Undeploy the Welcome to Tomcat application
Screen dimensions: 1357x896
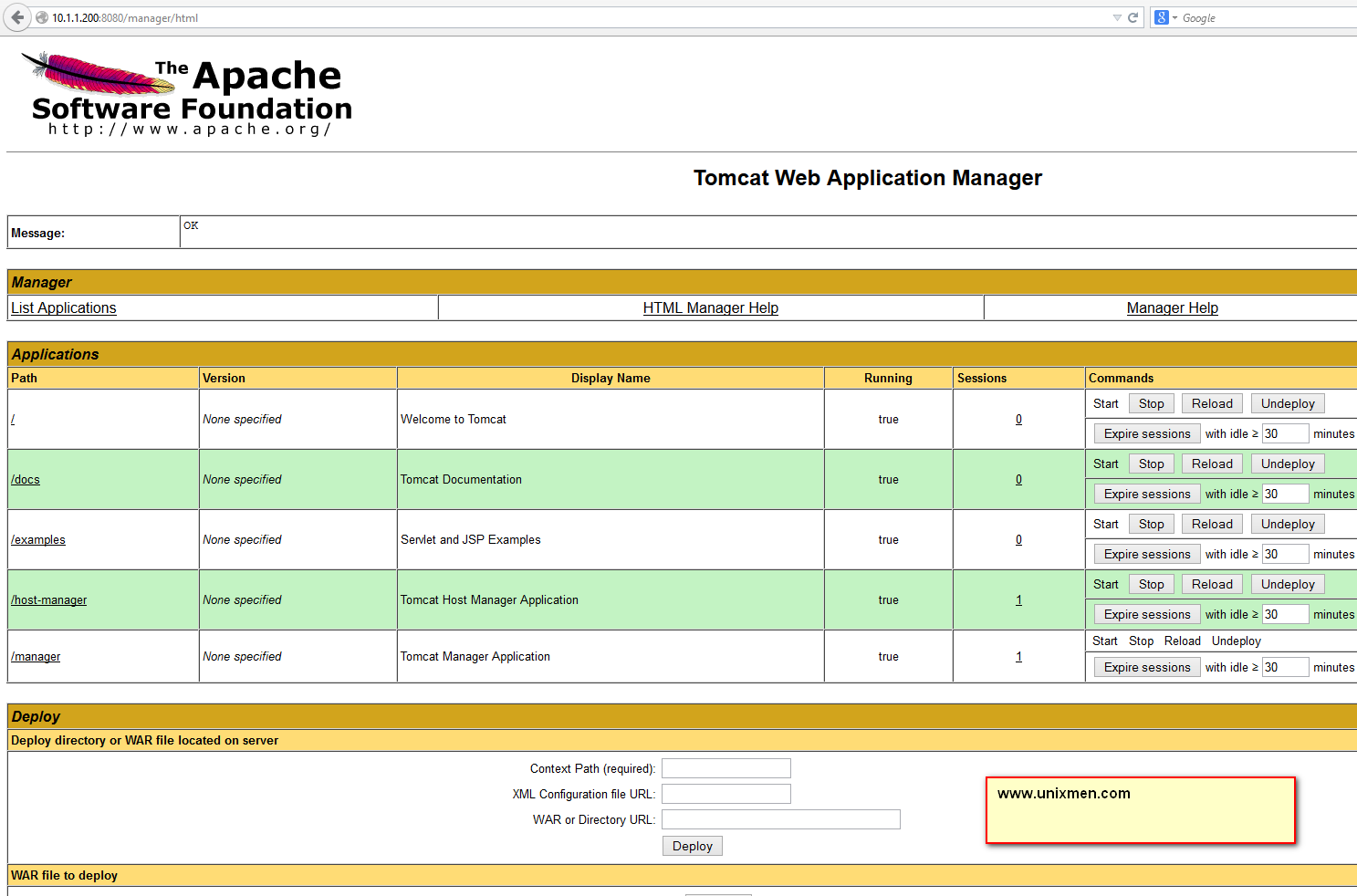pos(1288,403)
